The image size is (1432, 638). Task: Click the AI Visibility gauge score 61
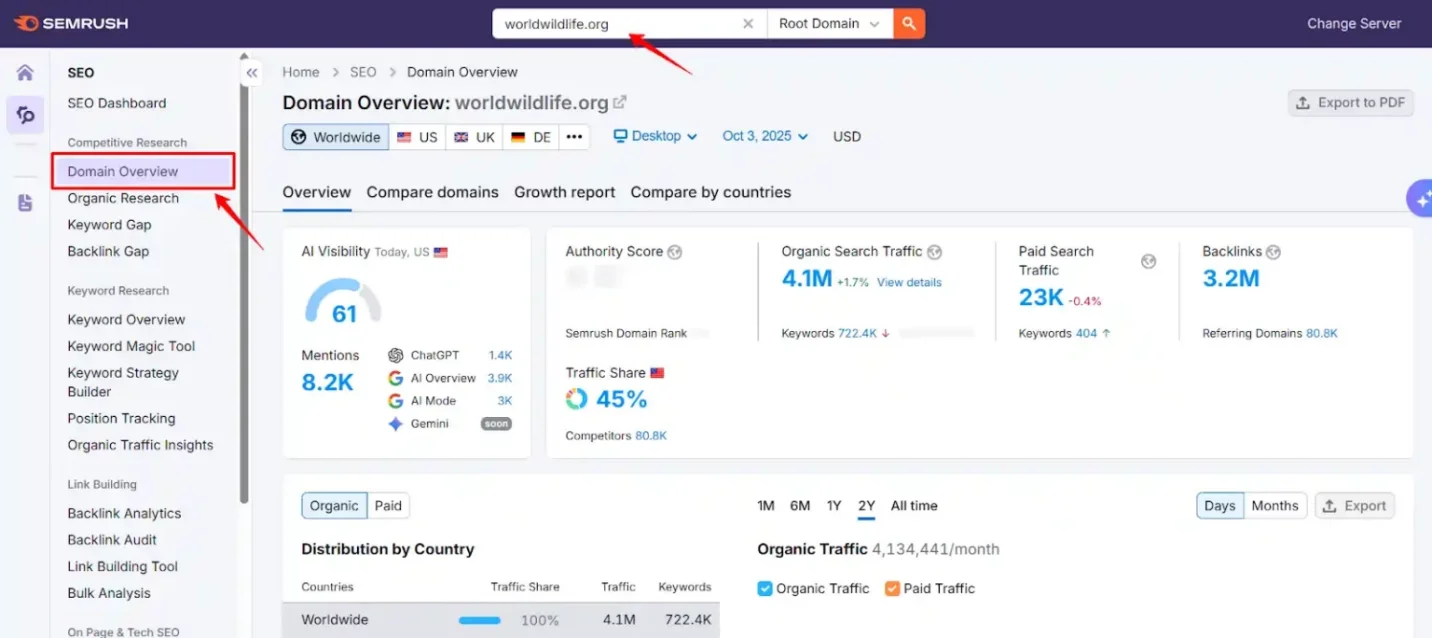[344, 314]
